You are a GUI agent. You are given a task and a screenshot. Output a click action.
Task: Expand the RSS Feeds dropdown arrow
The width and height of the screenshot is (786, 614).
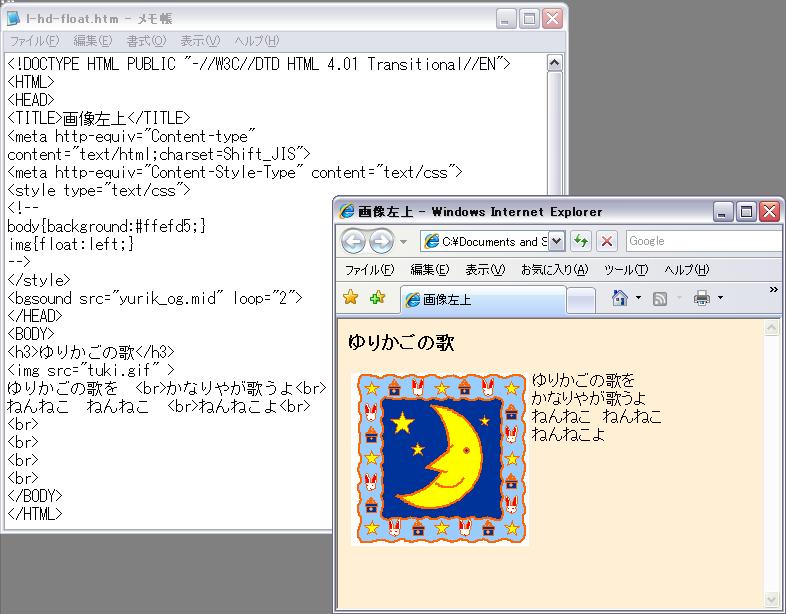pyautogui.click(x=679, y=298)
